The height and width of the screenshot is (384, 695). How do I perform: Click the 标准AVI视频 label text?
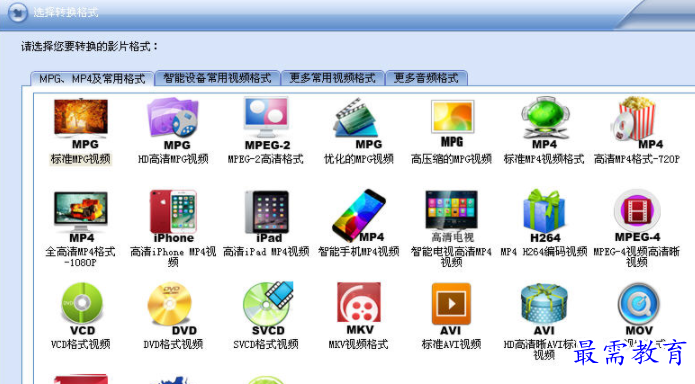pyautogui.click(x=451, y=345)
